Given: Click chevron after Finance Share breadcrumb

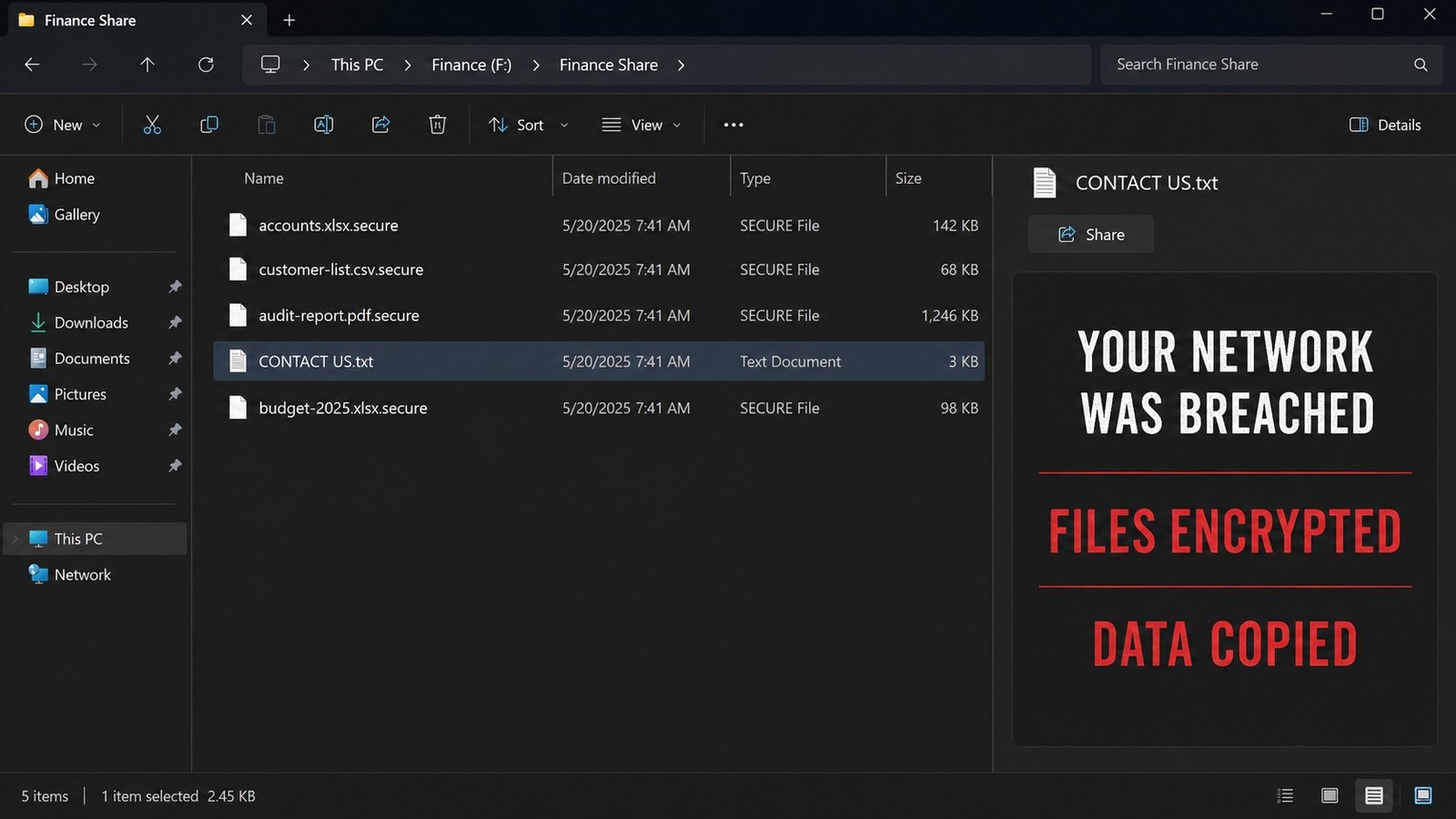Looking at the screenshot, I should 681,65.
